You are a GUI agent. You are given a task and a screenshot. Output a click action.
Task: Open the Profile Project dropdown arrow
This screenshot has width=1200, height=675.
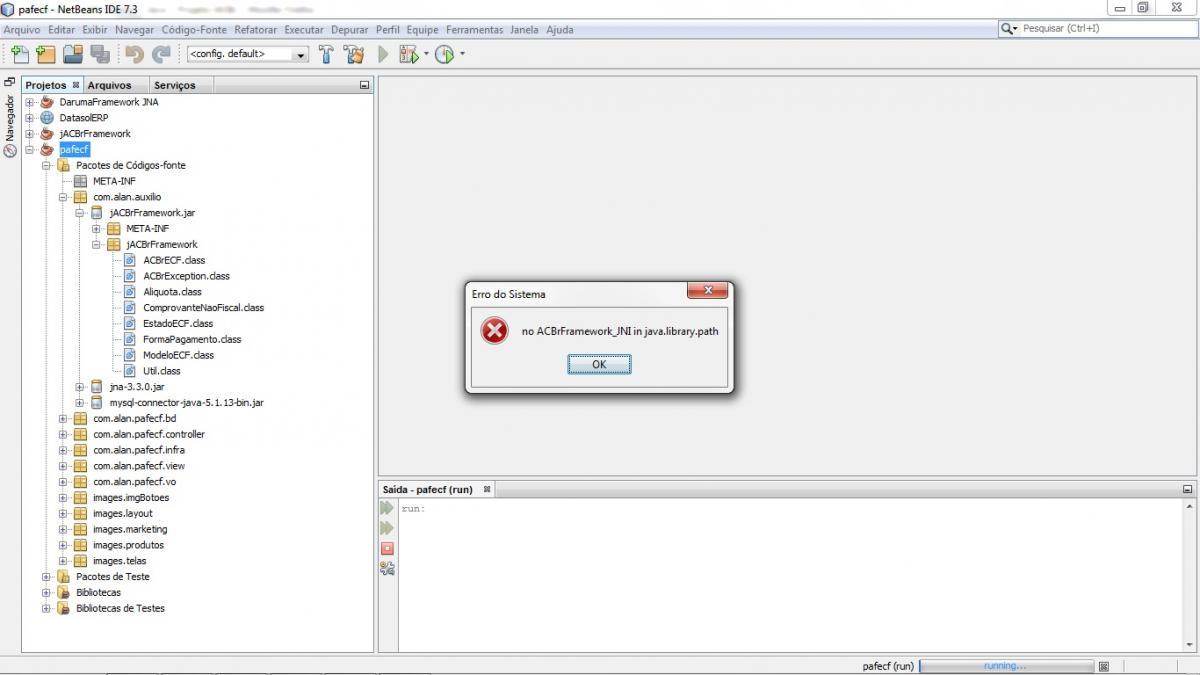[x=462, y=54]
